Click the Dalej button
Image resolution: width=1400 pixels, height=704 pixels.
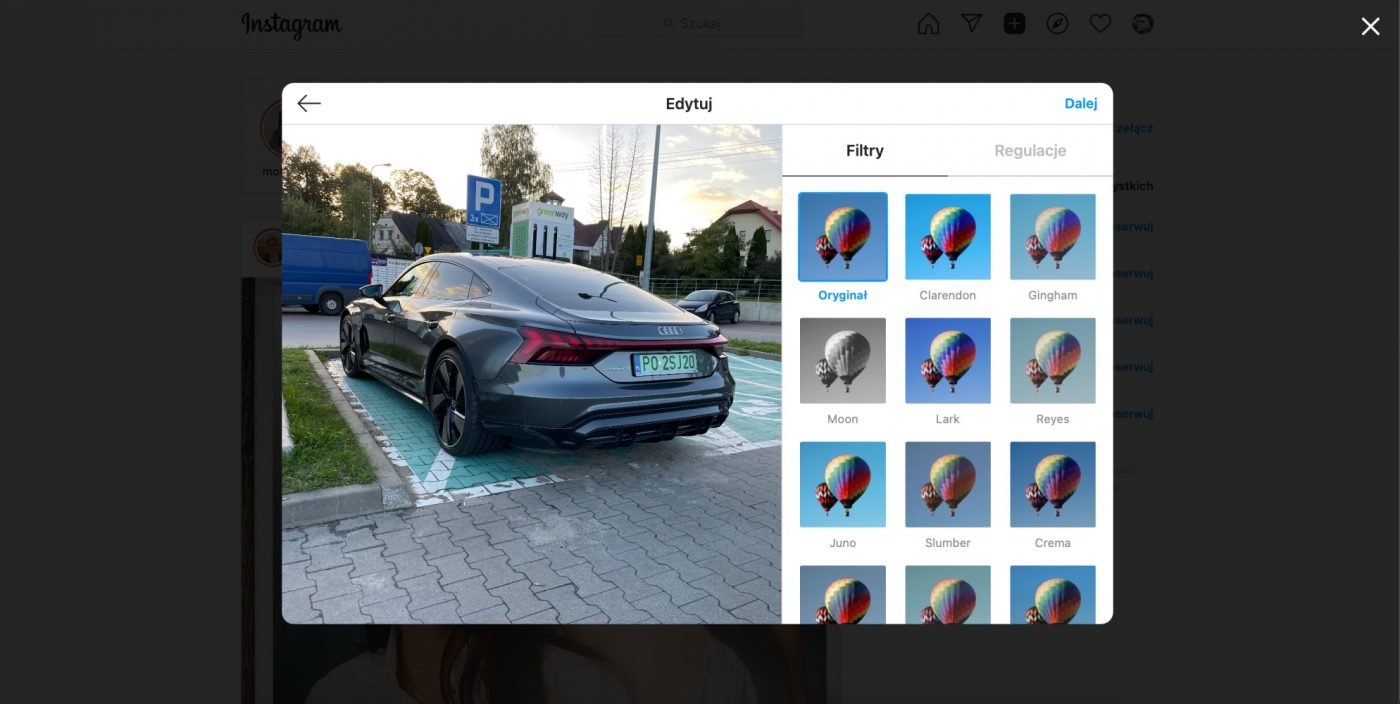coord(1080,104)
